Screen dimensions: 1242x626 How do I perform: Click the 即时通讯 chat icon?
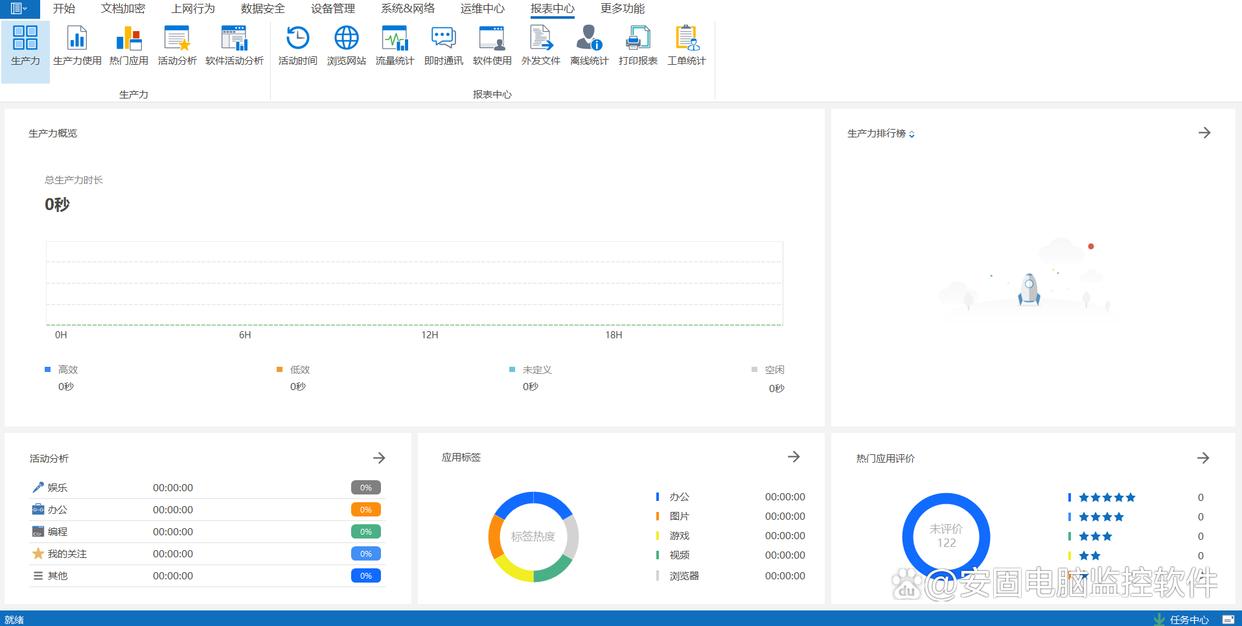tap(443, 46)
